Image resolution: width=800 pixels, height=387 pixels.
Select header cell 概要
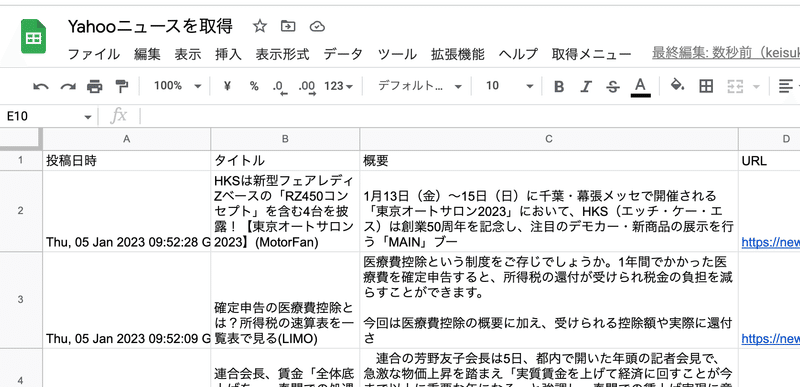pyautogui.click(x=549, y=161)
